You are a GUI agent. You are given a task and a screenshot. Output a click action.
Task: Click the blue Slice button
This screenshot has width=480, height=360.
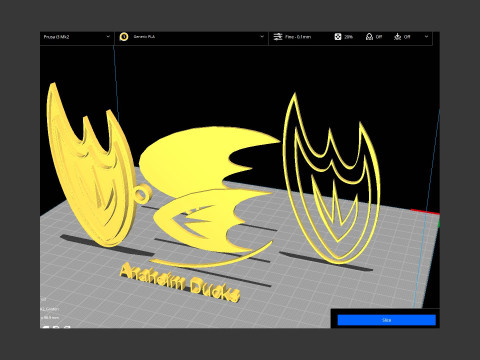click(x=386, y=320)
